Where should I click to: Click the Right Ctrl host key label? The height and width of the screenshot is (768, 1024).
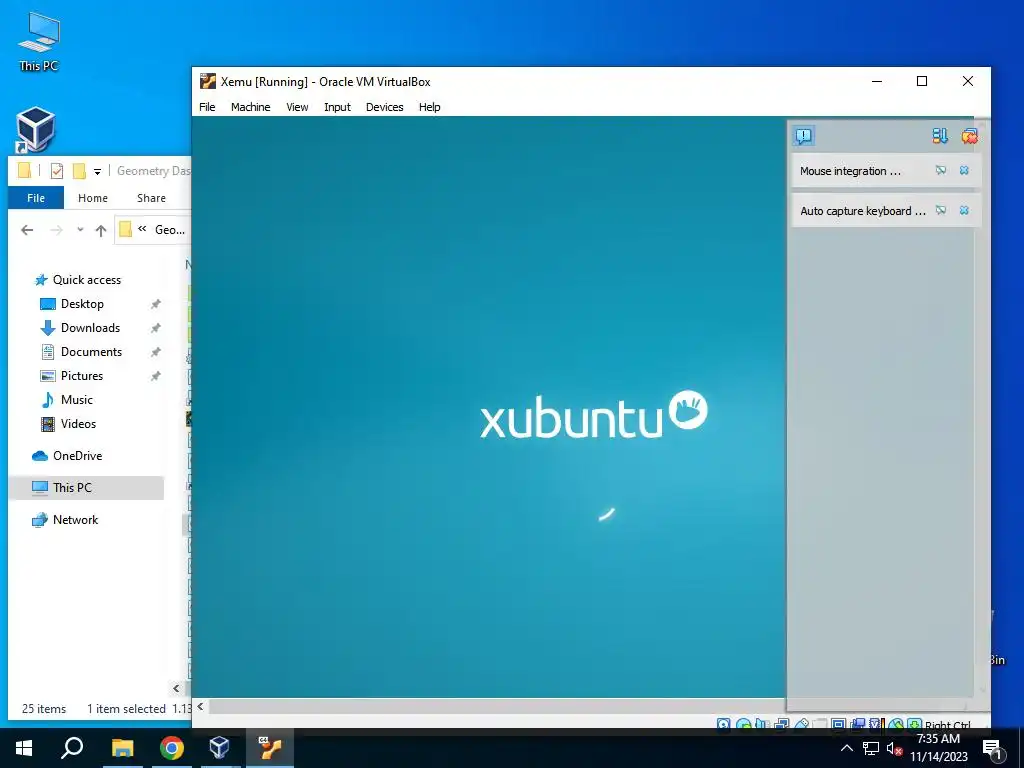coord(948,725)
